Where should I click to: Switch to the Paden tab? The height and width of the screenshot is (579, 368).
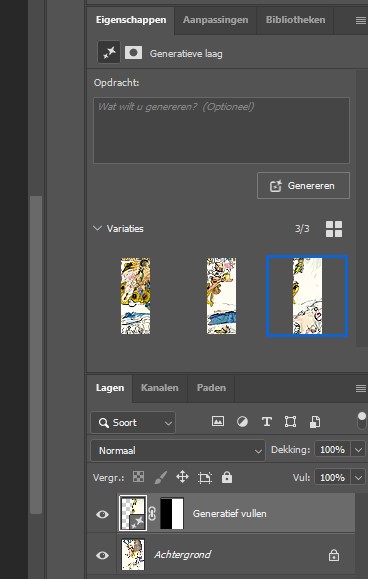[x=211, y=388]
